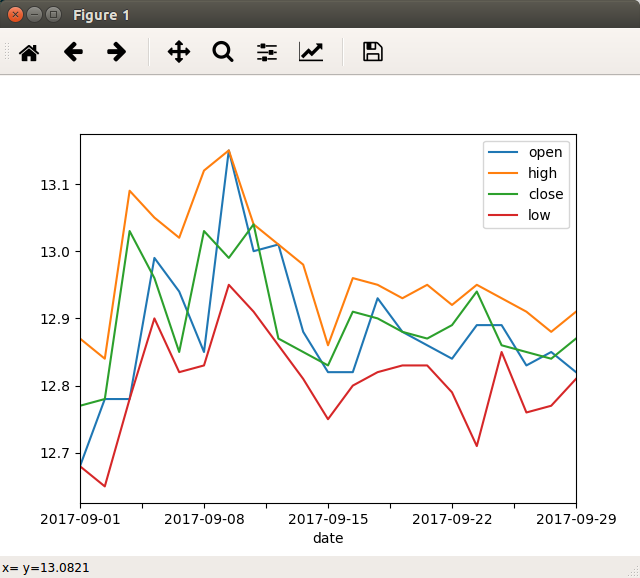Activate the Zoom to rectangle tool
The height and width of the screenshot is (578, 640).
click(x=223, y=52)
